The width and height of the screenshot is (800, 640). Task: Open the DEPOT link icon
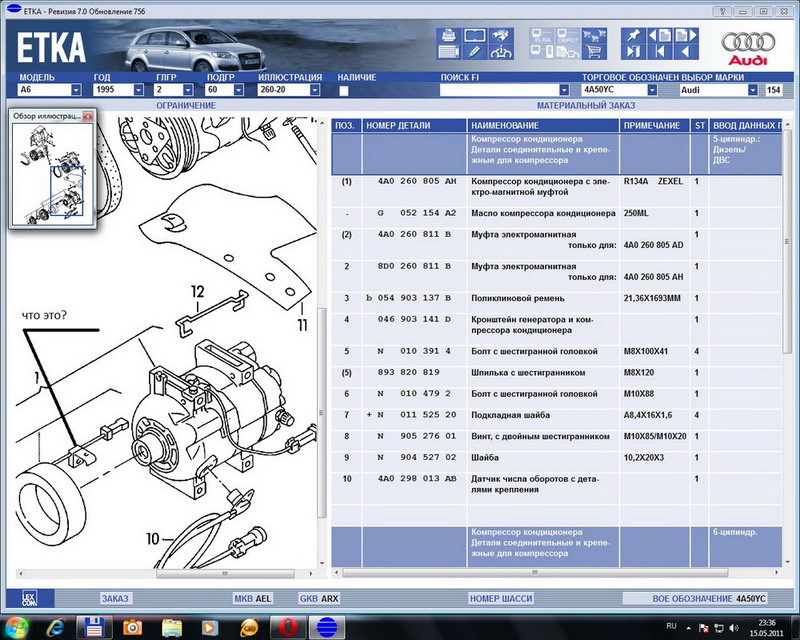pos(567,35)
